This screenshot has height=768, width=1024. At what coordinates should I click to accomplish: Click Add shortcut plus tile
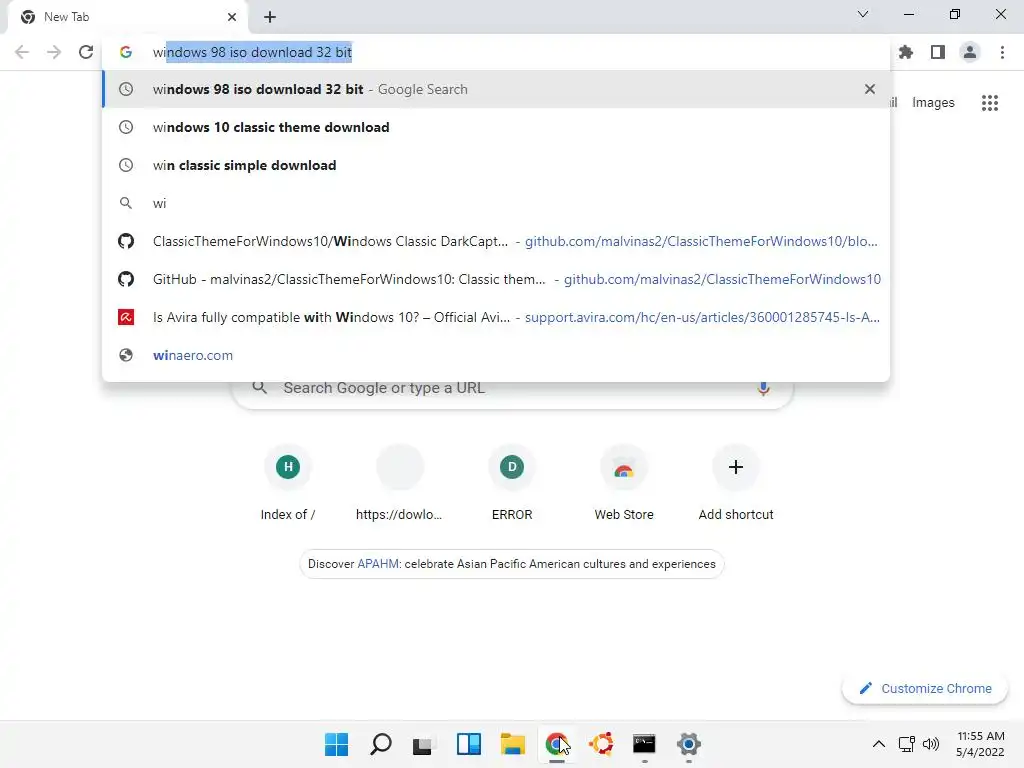(x=736, y=483)
